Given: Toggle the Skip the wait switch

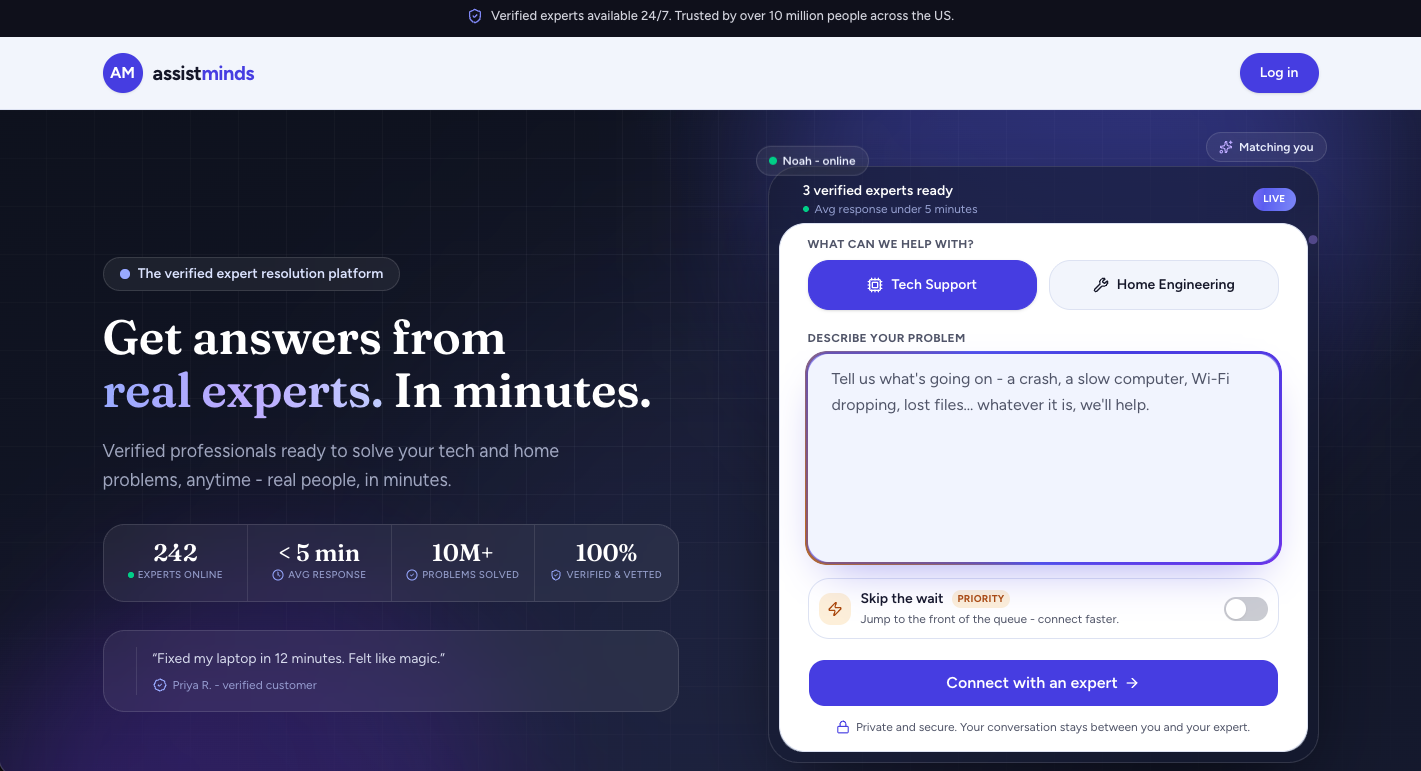Looking at the screenshot, I should (x=1246, y=609).
